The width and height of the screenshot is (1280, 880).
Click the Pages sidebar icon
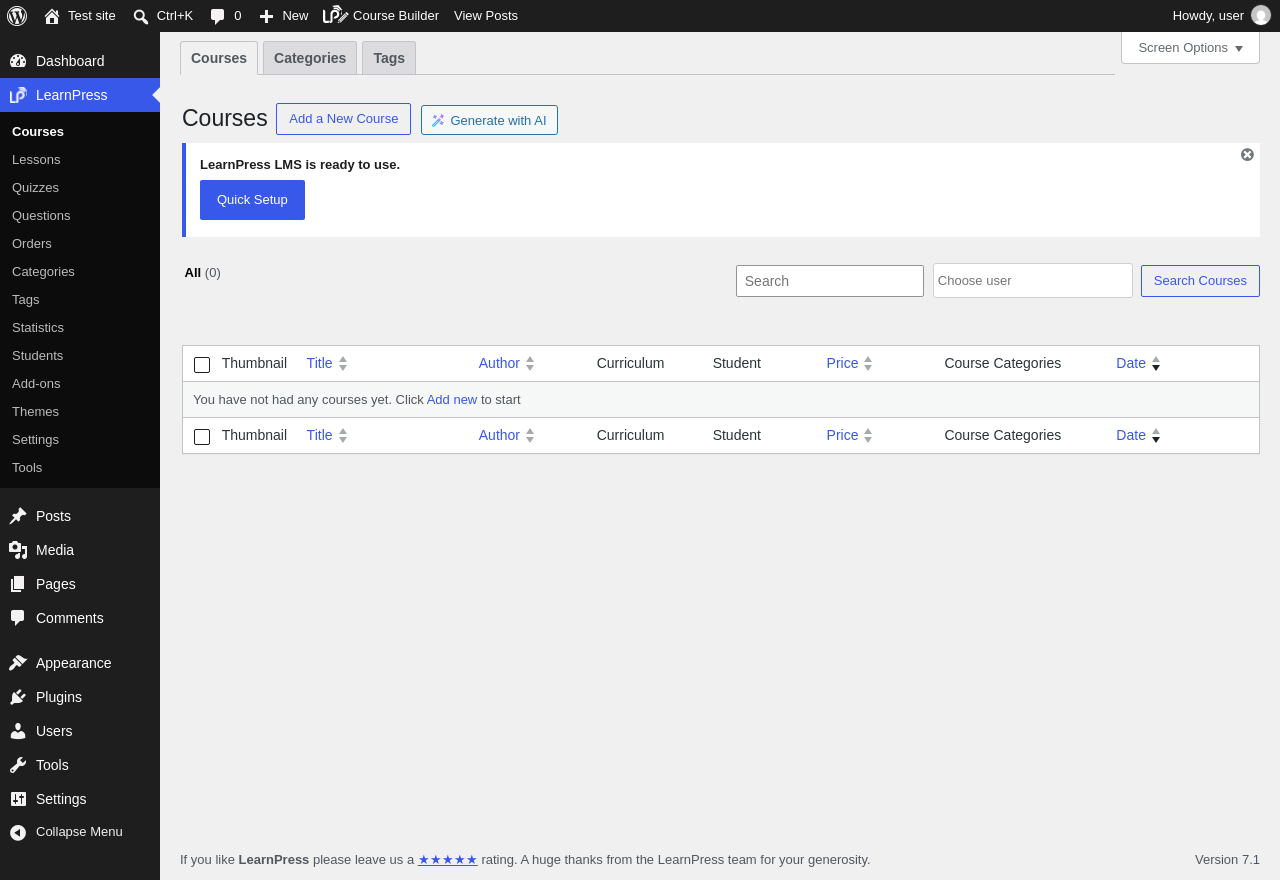coord(18,584)
